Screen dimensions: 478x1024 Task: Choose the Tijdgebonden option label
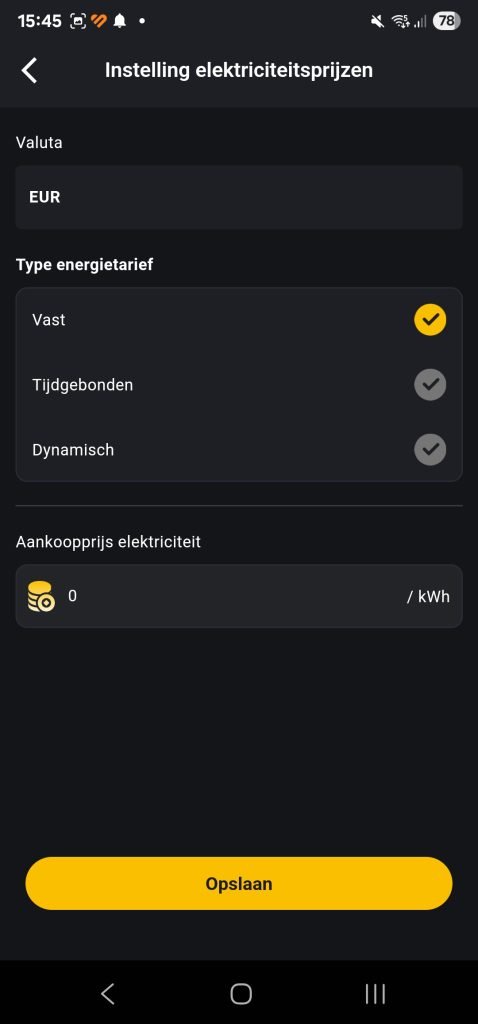(82, 385)
